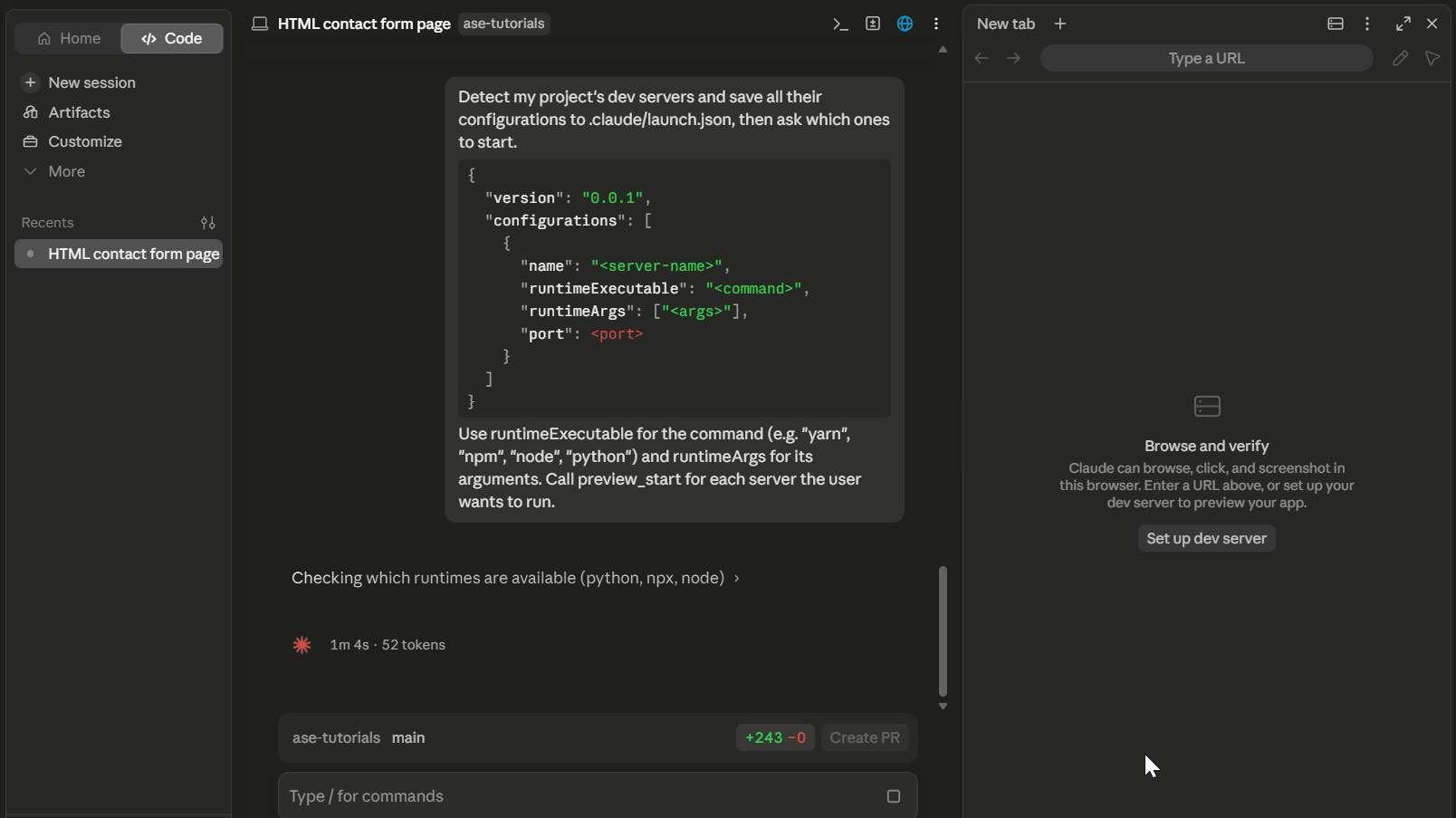Click the Set up dev server button
This screenshot has height=818, width=1456.
click(x=1206, y=539)
